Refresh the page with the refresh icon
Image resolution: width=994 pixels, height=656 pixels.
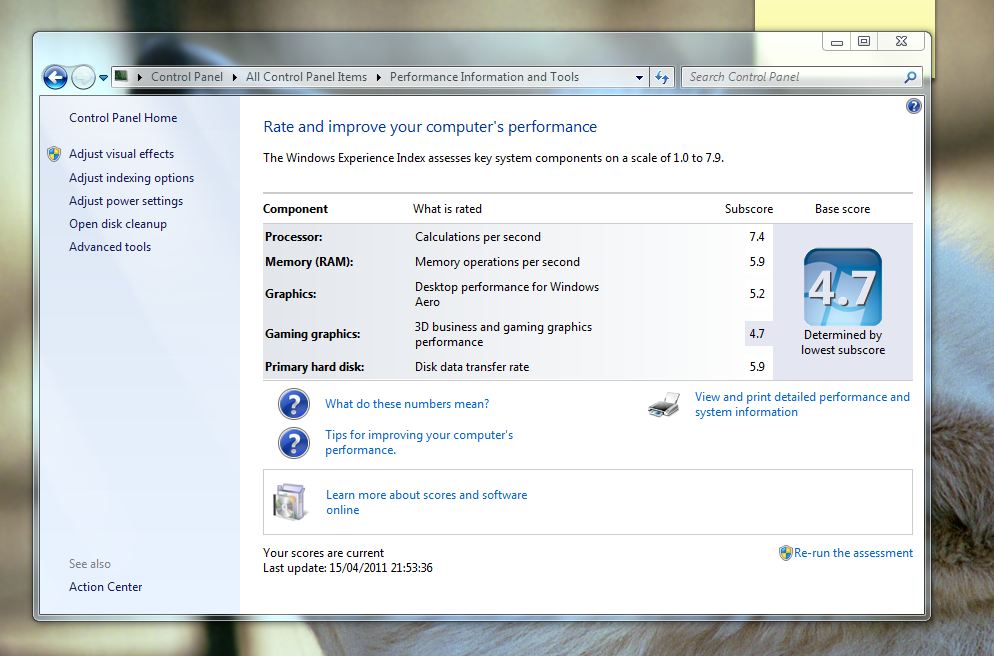(x=662, y=77)
